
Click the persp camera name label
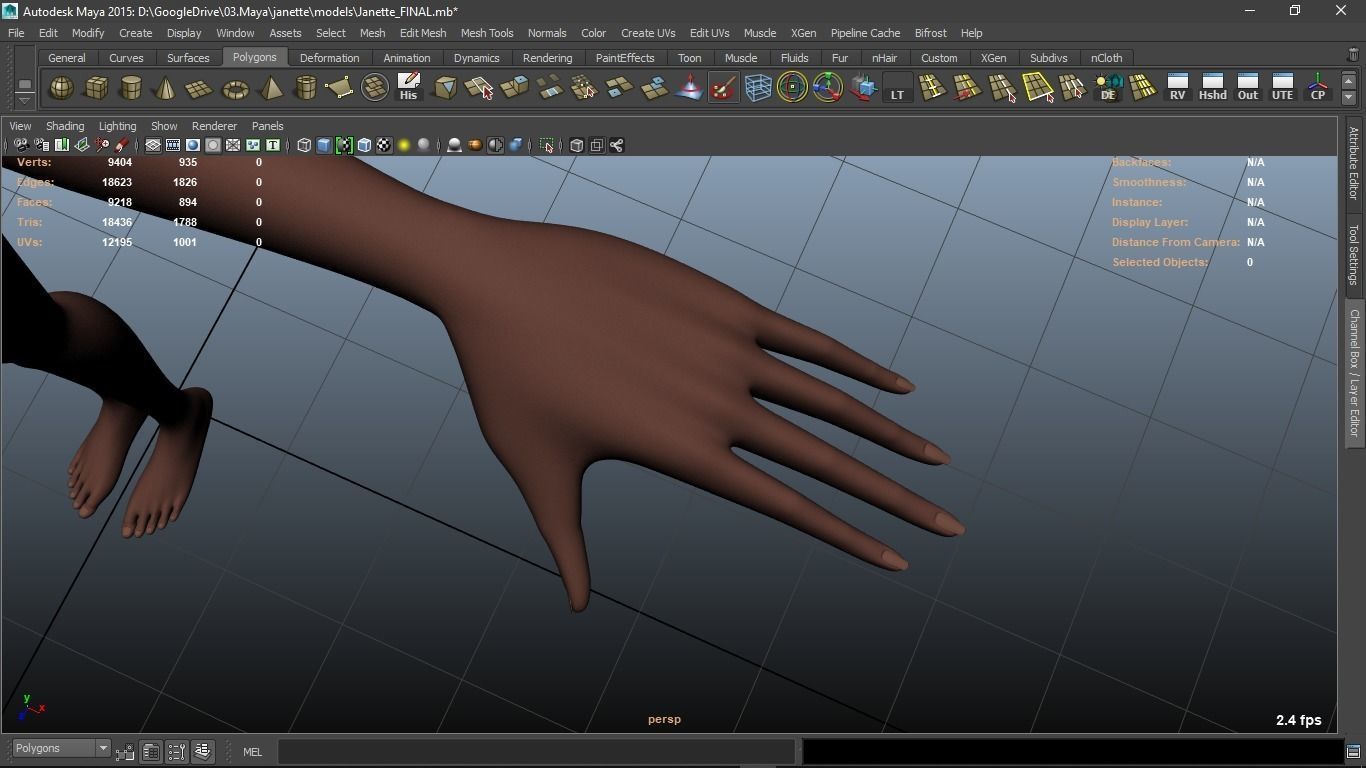664,719
